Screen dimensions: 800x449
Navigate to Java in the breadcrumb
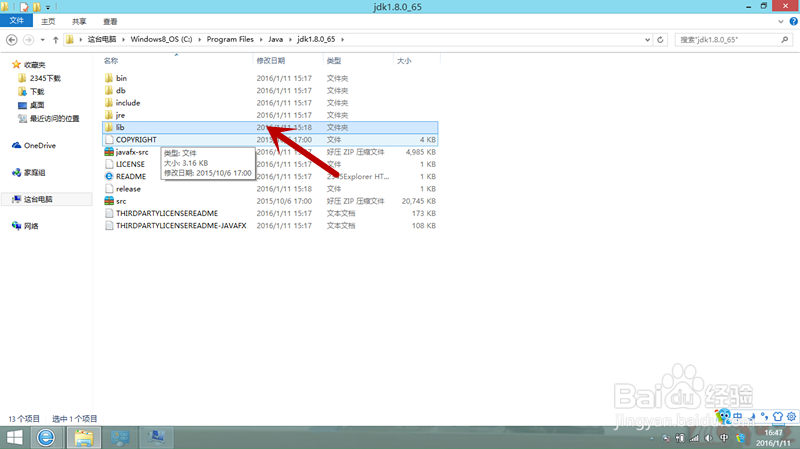click(x=276, y=39)
